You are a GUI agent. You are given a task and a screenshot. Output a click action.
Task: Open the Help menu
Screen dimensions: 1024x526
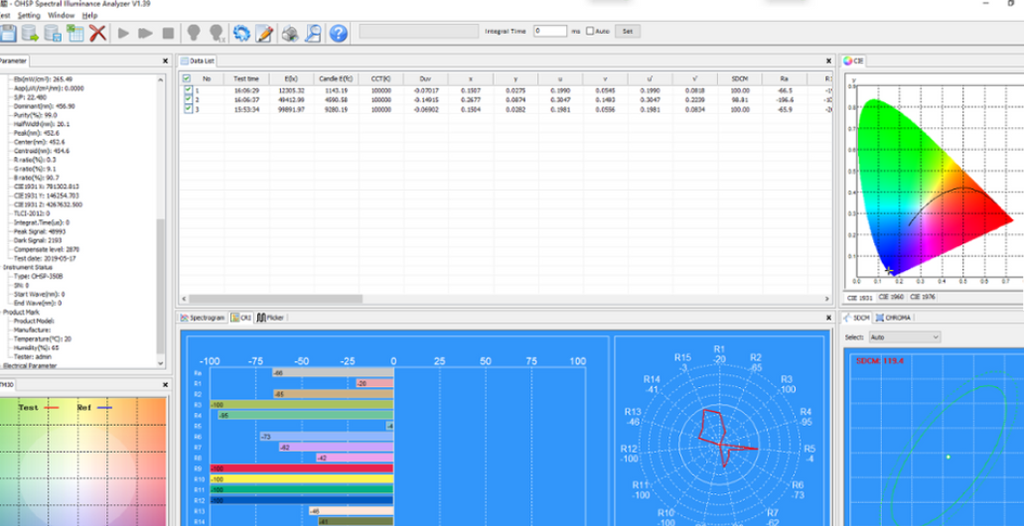[x=90, y=15]
